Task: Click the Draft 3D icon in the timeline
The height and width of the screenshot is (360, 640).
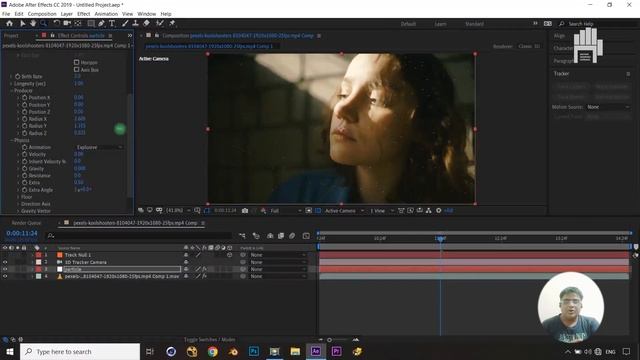Action: [256, 236]
